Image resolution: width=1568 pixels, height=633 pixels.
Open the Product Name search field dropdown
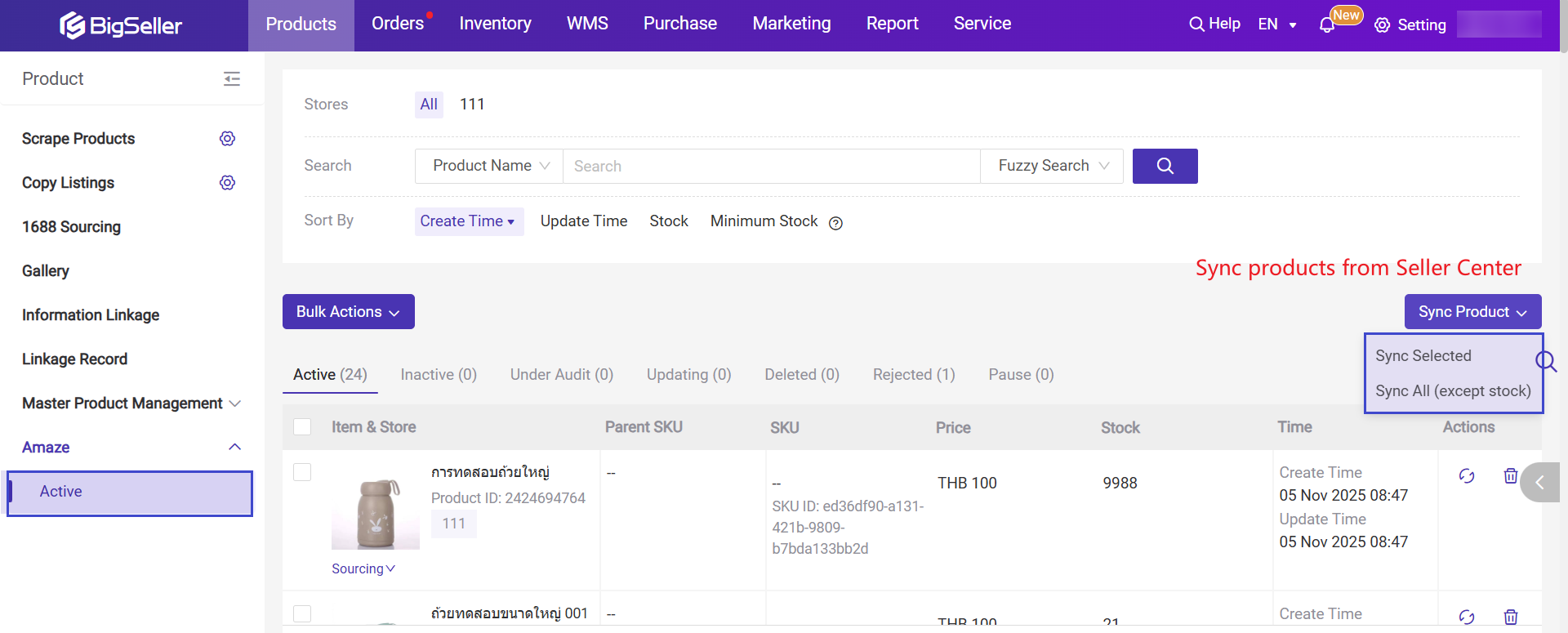pos(489,166)
